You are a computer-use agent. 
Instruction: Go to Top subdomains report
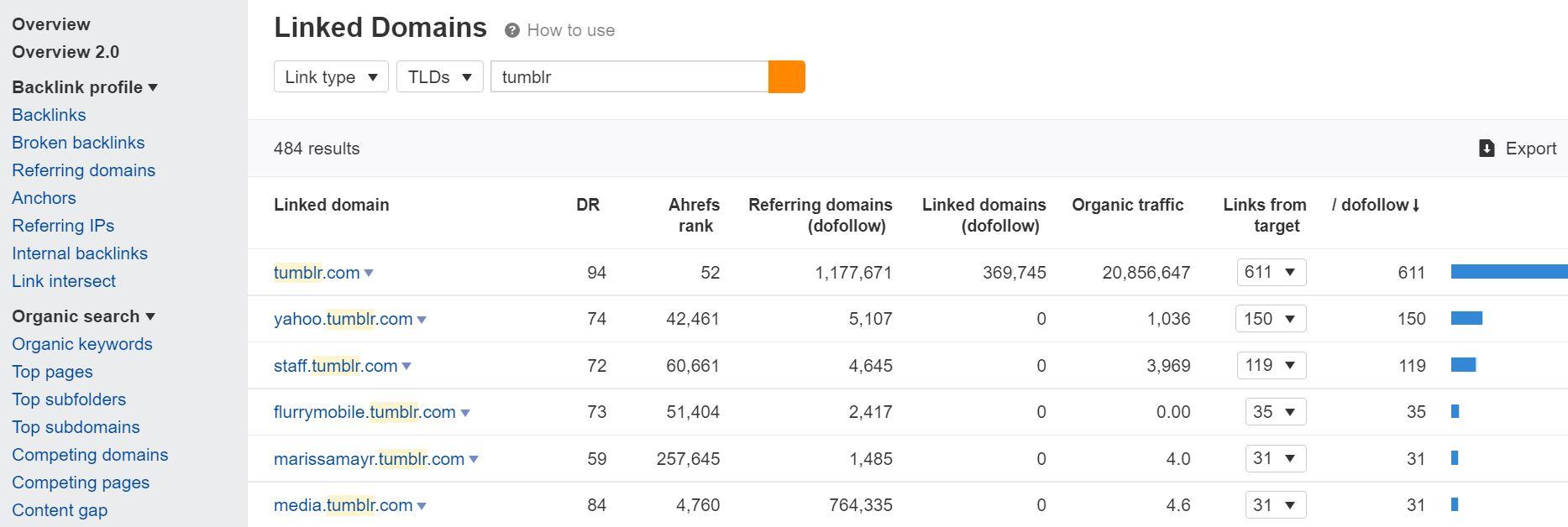76,427
